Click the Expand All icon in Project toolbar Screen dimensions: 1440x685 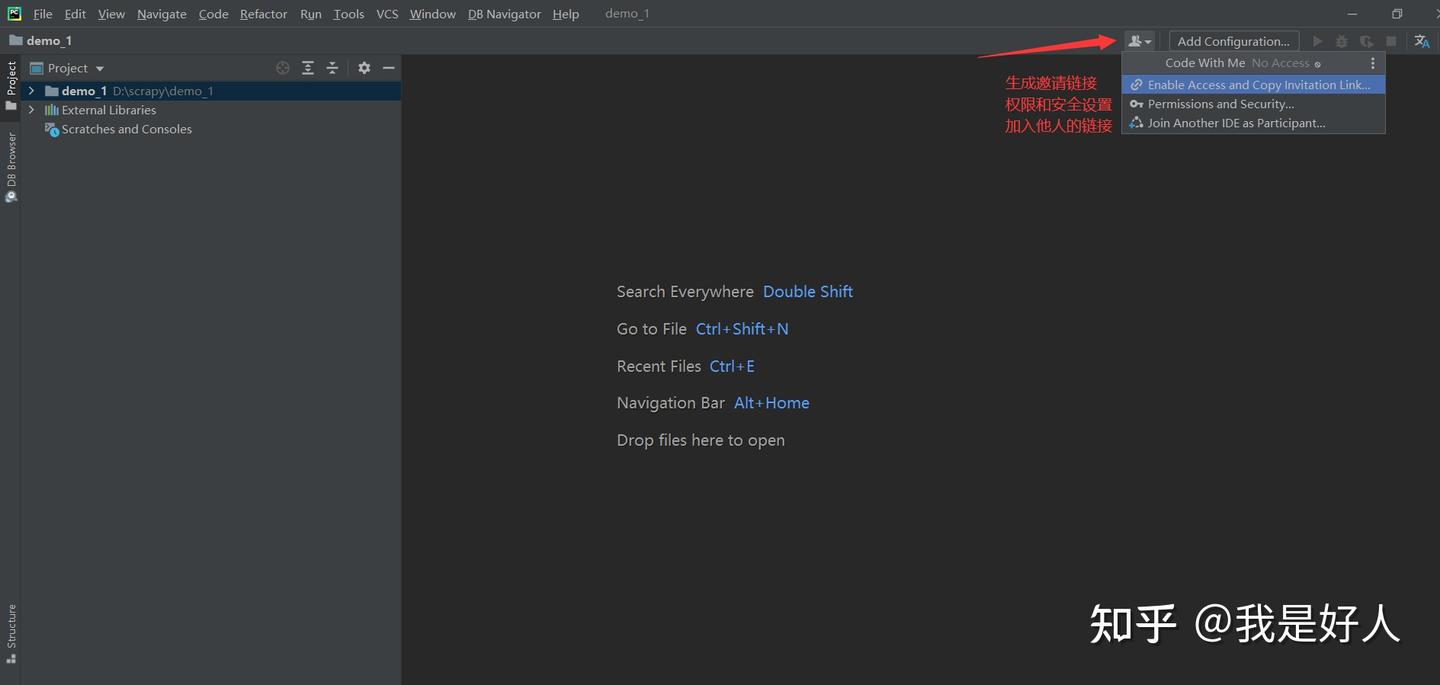(x=308, y=67)
